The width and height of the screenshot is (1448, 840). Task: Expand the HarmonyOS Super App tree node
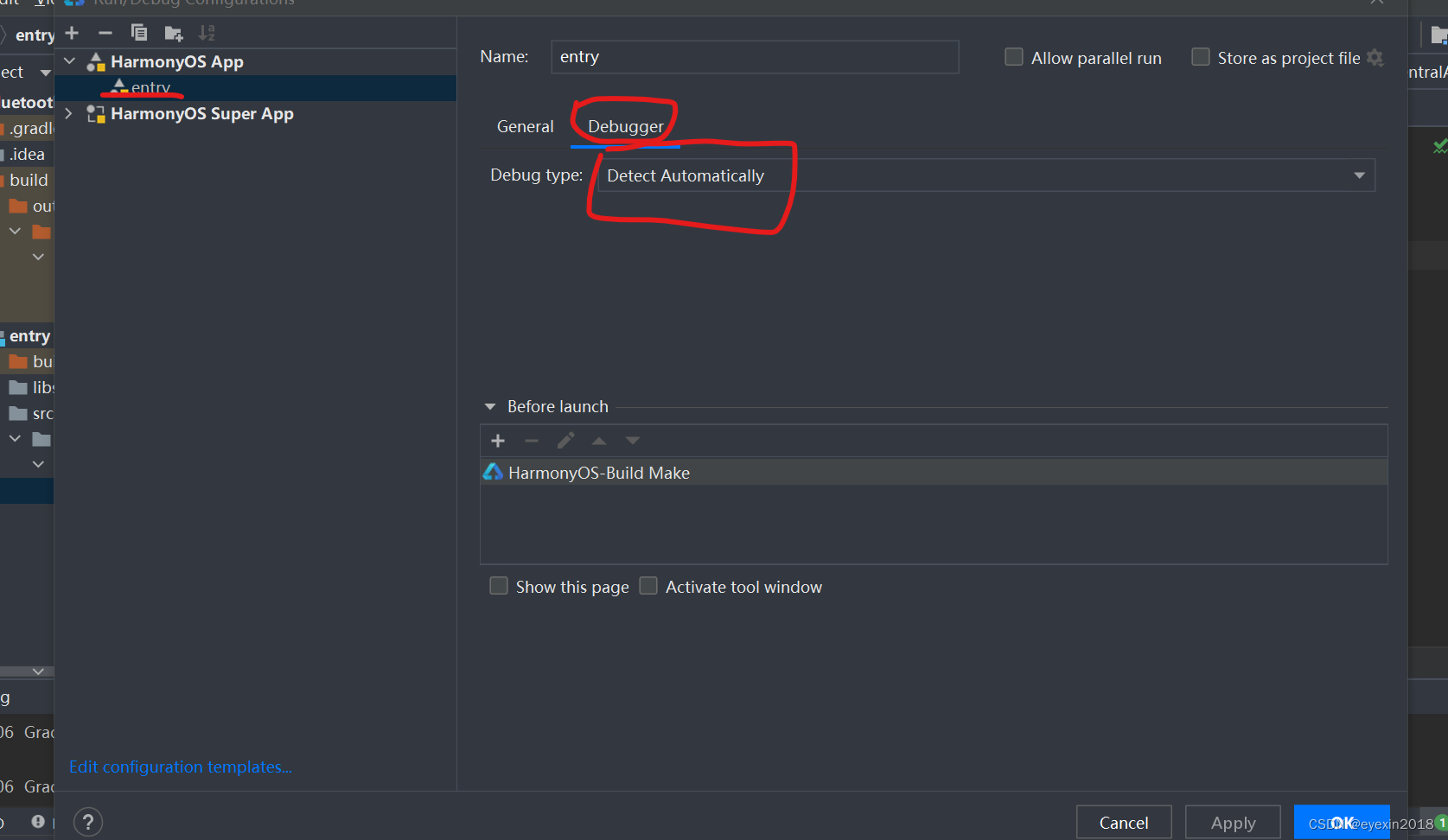pyautogui.click(x=69, y=113)
